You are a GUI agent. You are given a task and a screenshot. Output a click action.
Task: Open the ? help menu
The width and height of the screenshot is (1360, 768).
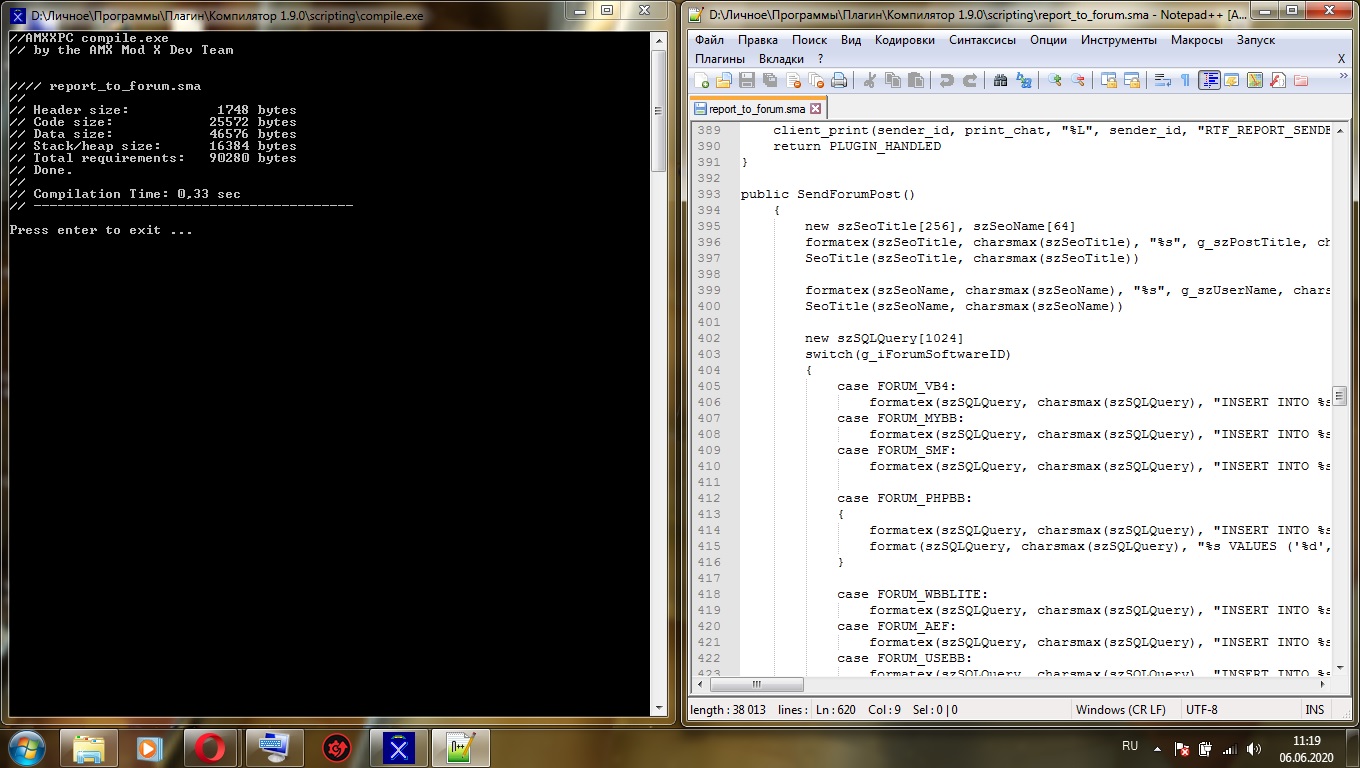coord(821,59)
